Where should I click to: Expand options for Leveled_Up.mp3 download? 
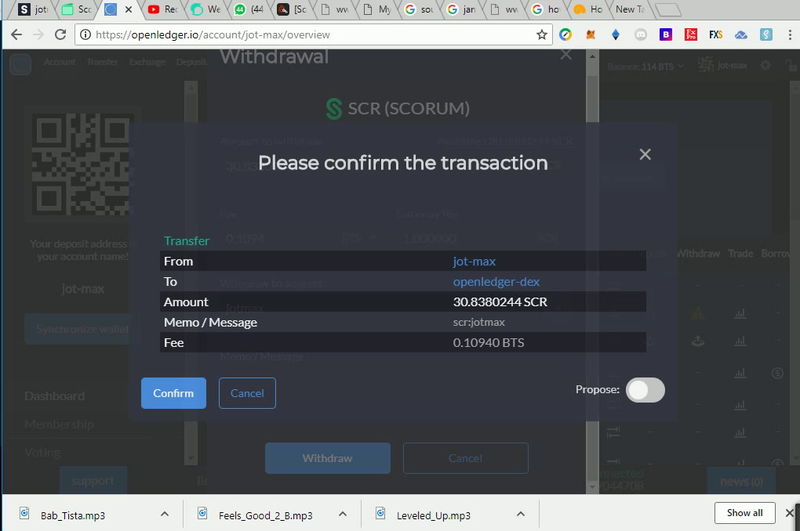coord(520,514)
